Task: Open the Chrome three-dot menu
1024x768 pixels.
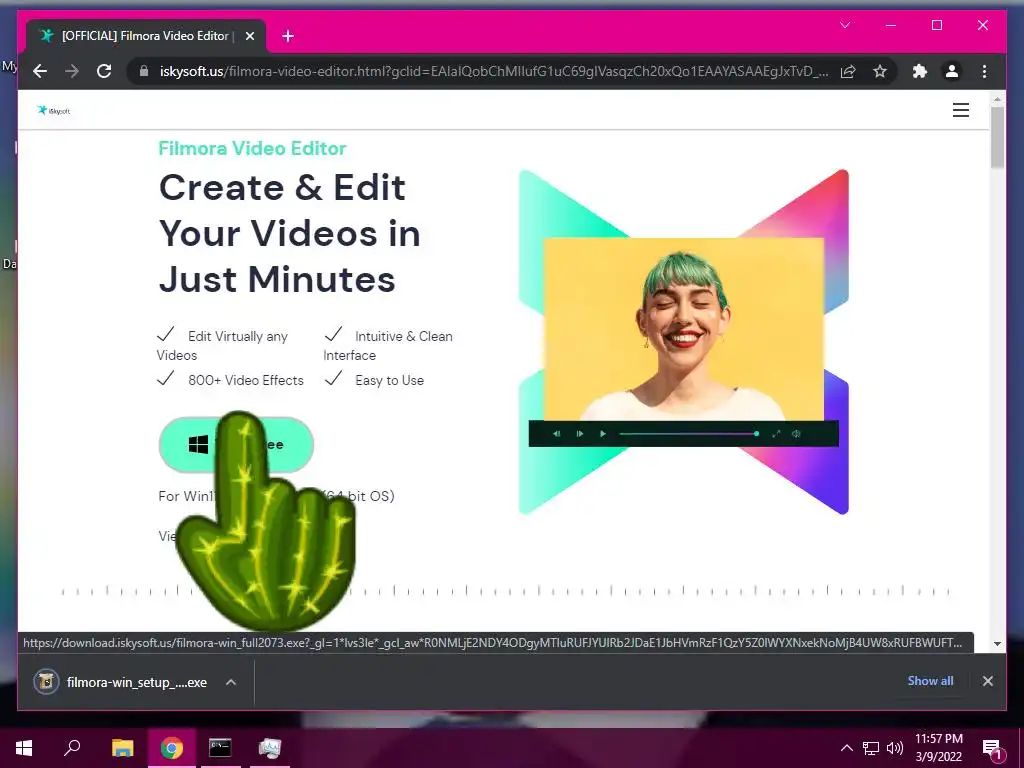Action: (x=984, y=71)
